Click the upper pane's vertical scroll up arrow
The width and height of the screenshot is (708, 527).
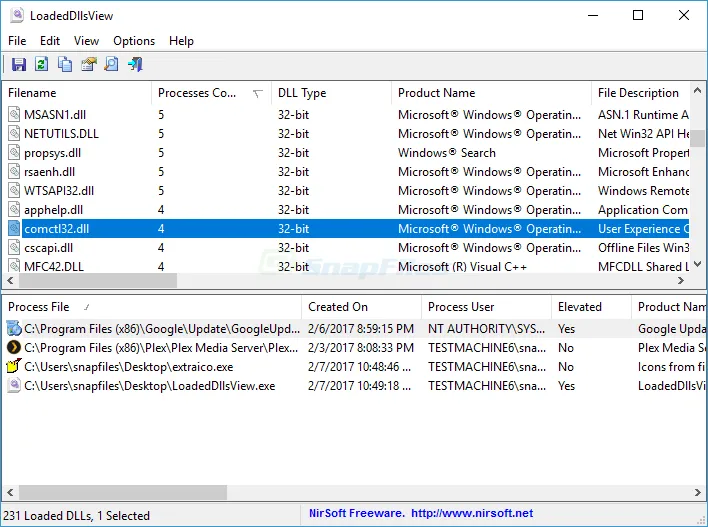point(698,90)
